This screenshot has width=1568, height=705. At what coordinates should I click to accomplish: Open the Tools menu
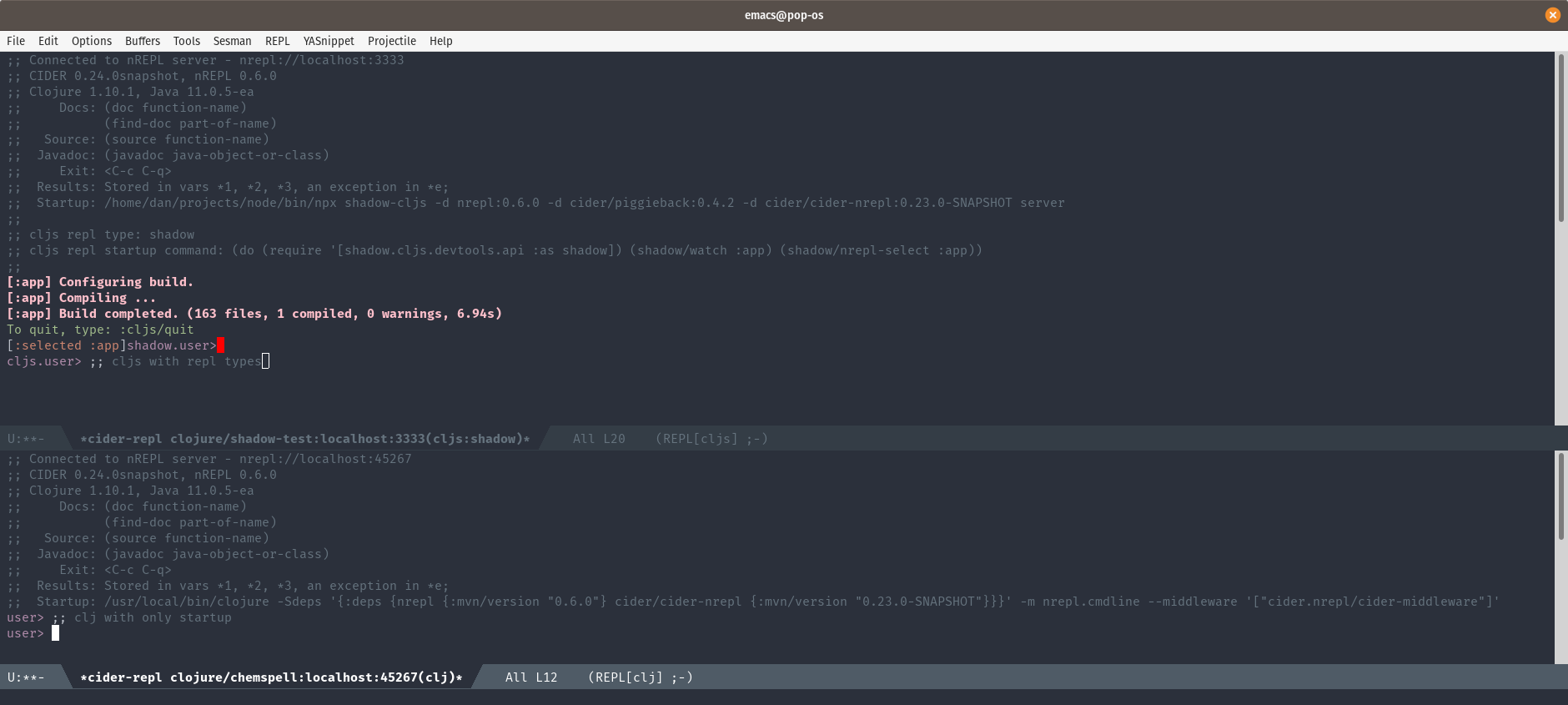[x=187, y=41]
